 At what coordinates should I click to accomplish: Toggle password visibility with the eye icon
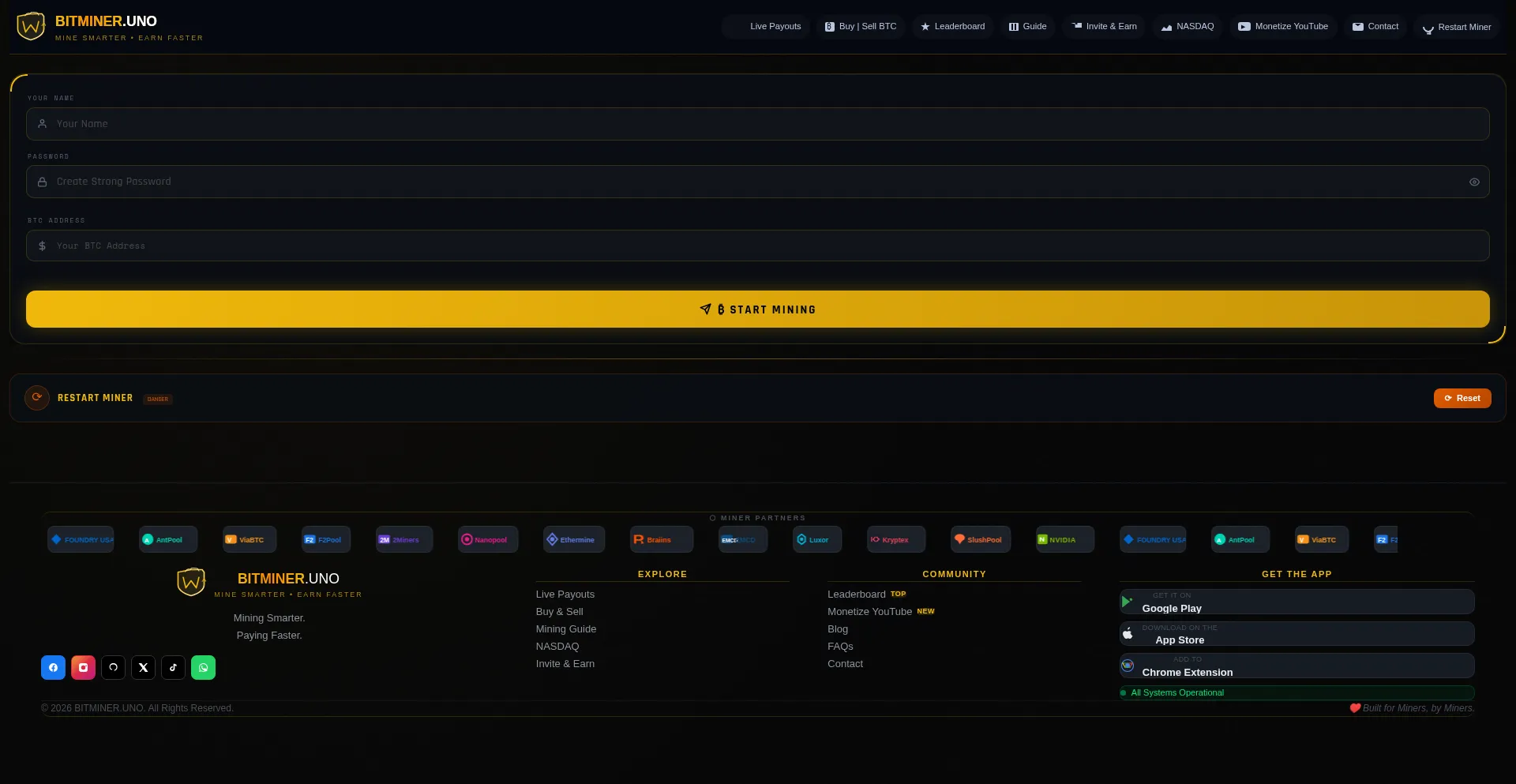1474,182
